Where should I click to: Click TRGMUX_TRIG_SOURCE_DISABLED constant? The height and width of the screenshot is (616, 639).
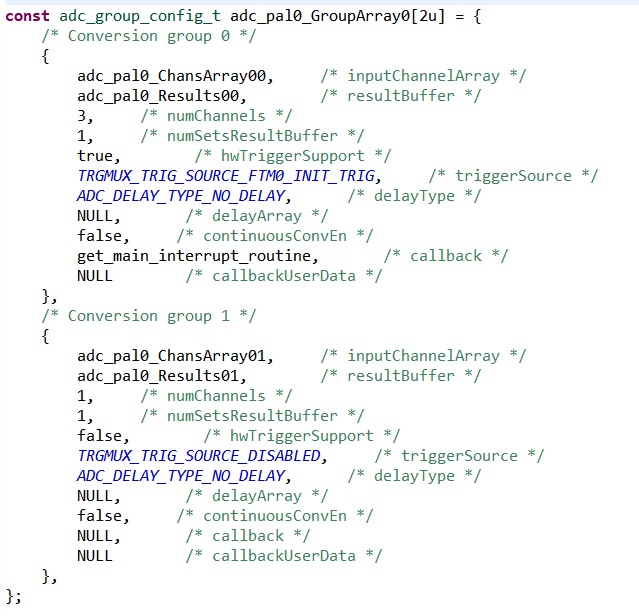[199, 456]
